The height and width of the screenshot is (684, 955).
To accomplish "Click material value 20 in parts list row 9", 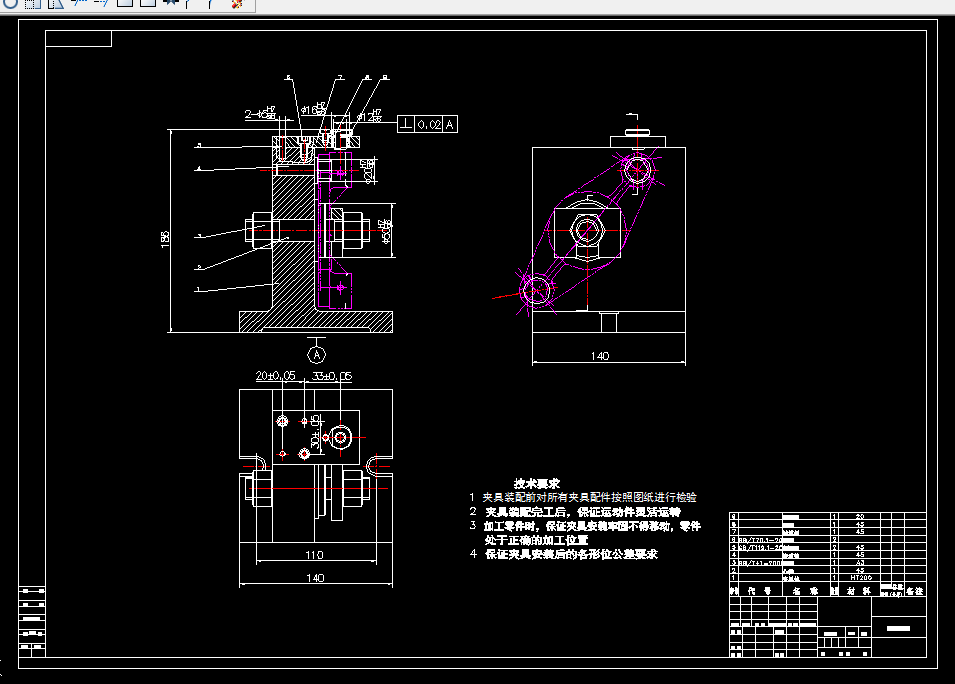I will click(x=860, y=516).
